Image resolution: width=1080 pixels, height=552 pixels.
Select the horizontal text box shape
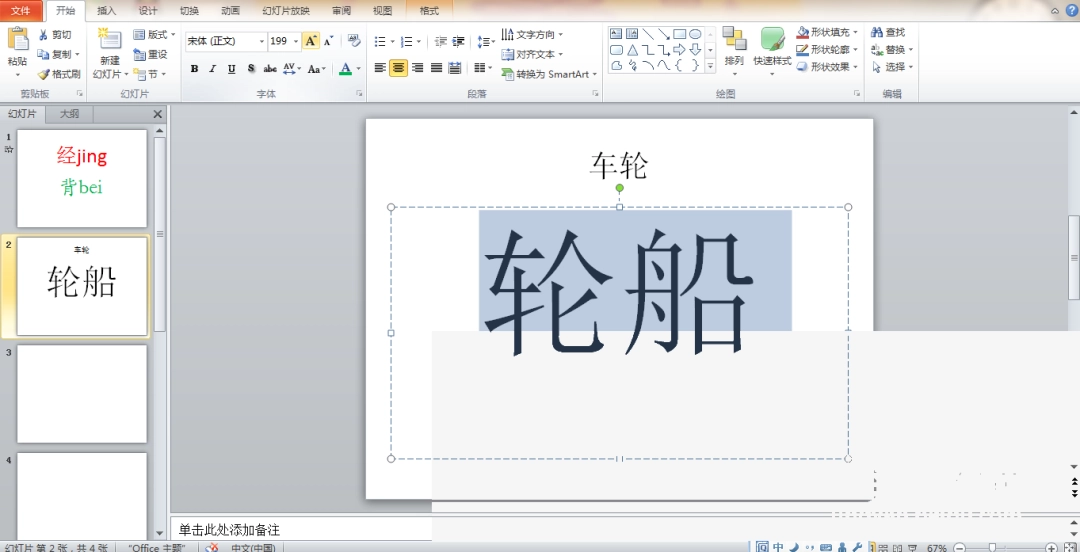[x=616, y=34]
